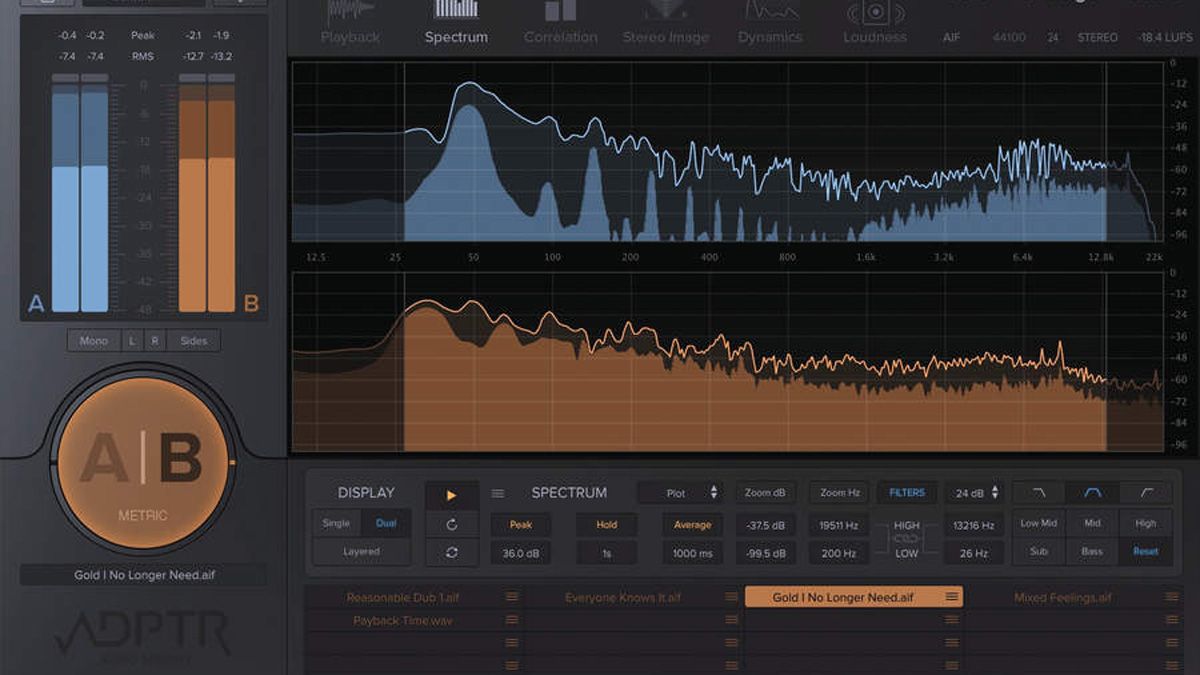Click the -37.5 dB zoom field

[767, 524]
